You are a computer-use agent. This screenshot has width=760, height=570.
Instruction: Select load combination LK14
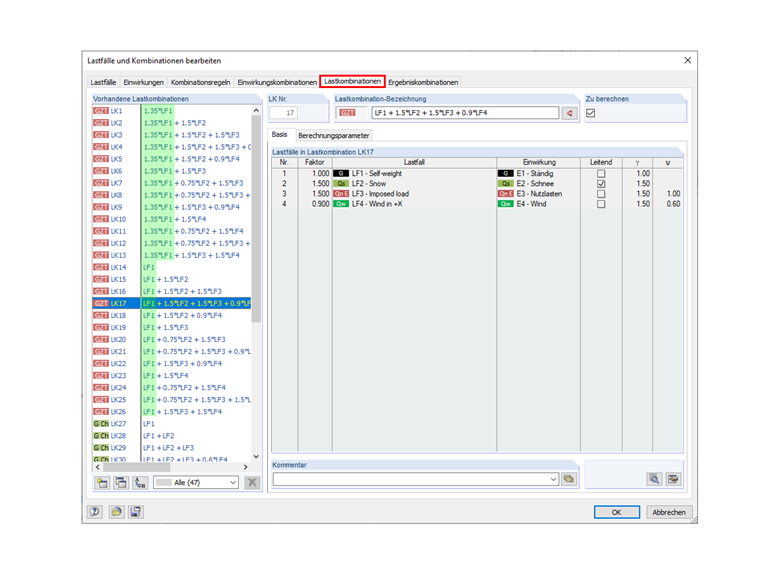click(x=172, y=267)
